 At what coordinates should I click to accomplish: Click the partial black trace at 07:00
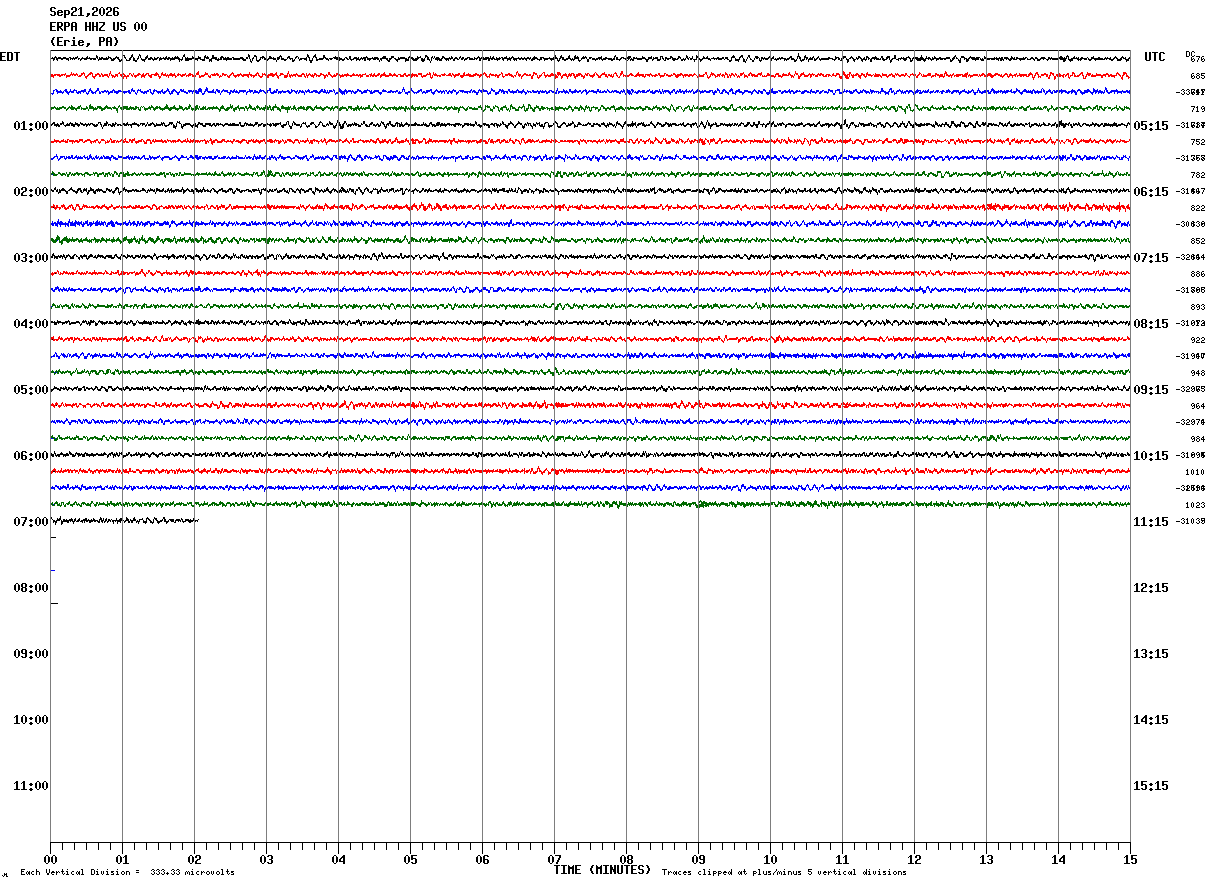pyautogui.click(x=125, y=520)
